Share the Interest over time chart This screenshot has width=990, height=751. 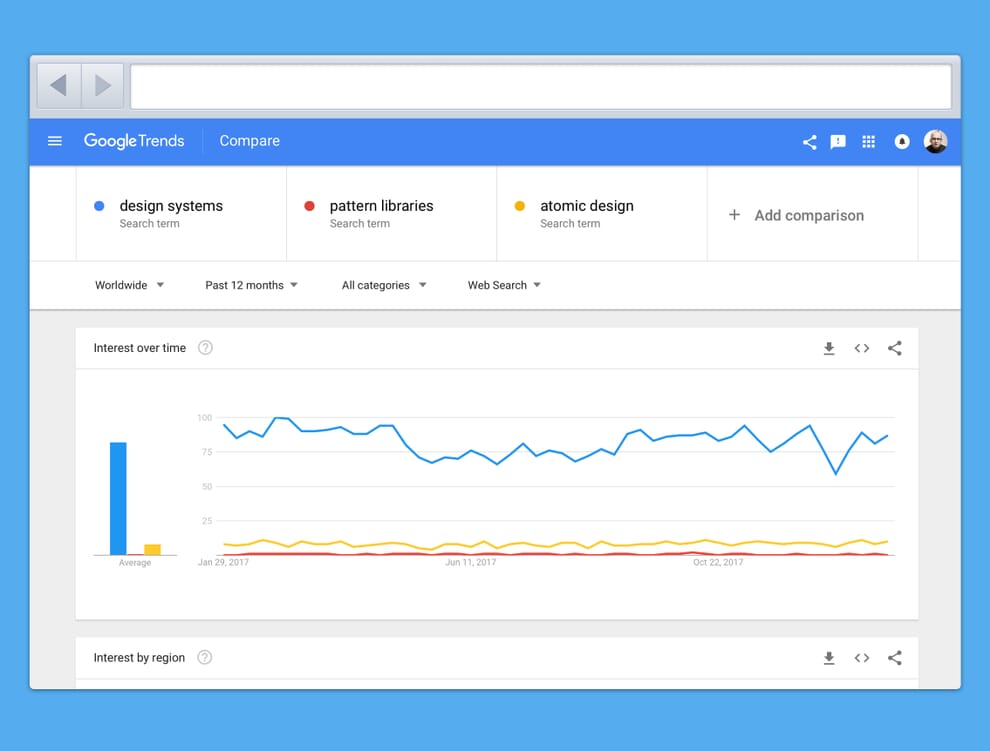pos(894,348)
